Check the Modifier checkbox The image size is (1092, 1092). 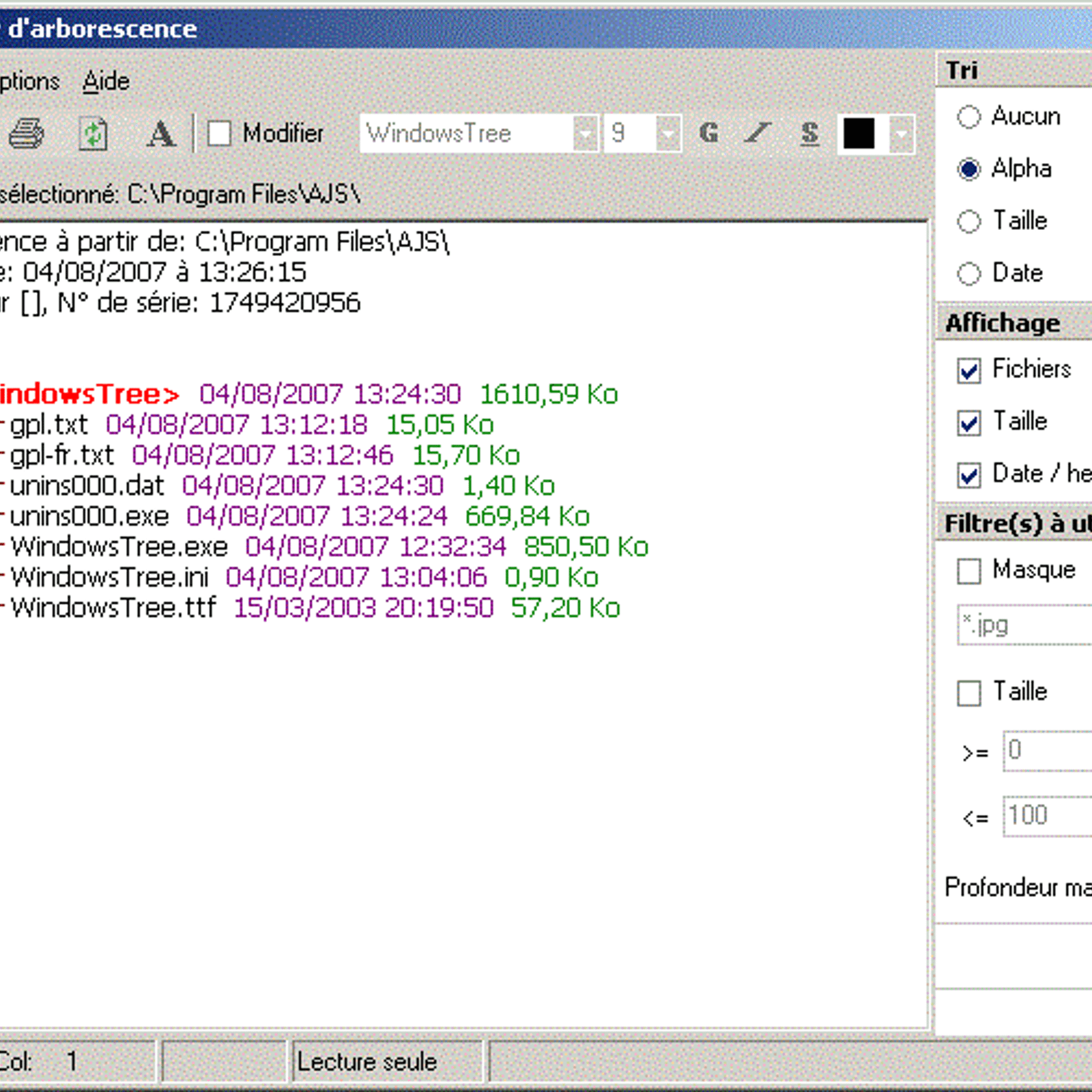tap(220, 133)
